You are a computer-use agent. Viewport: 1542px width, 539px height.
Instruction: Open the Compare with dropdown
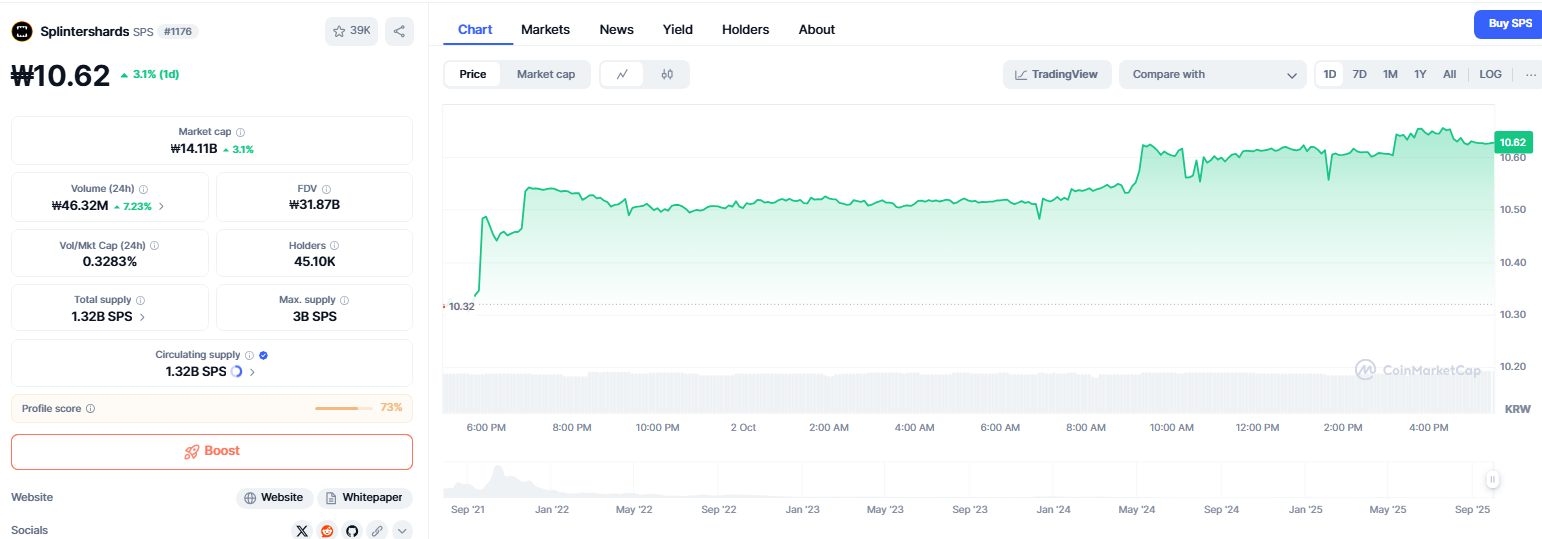(x=1213, y=74)
